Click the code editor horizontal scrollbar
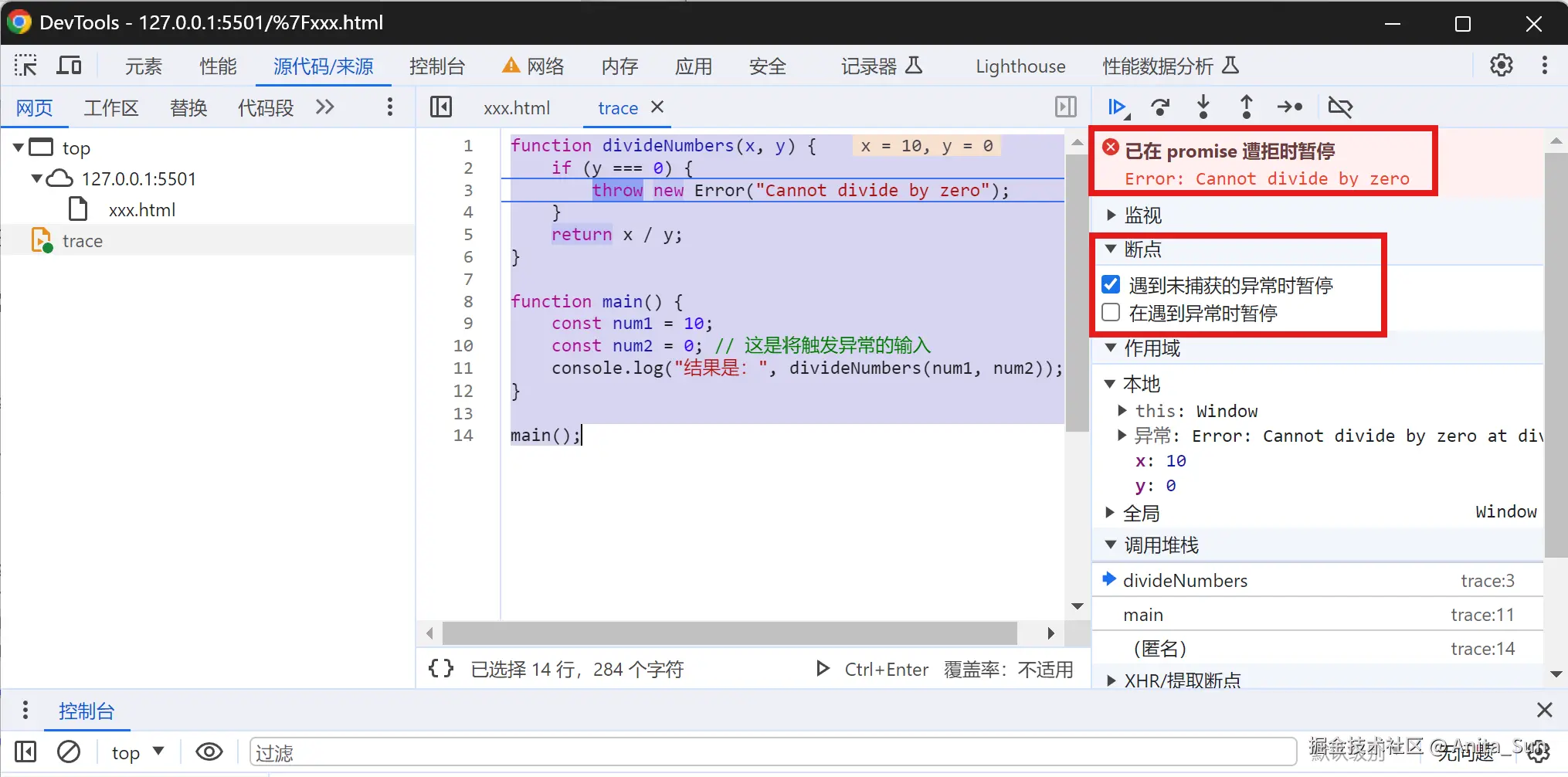Screen dimensions: 1568x777 729,633
